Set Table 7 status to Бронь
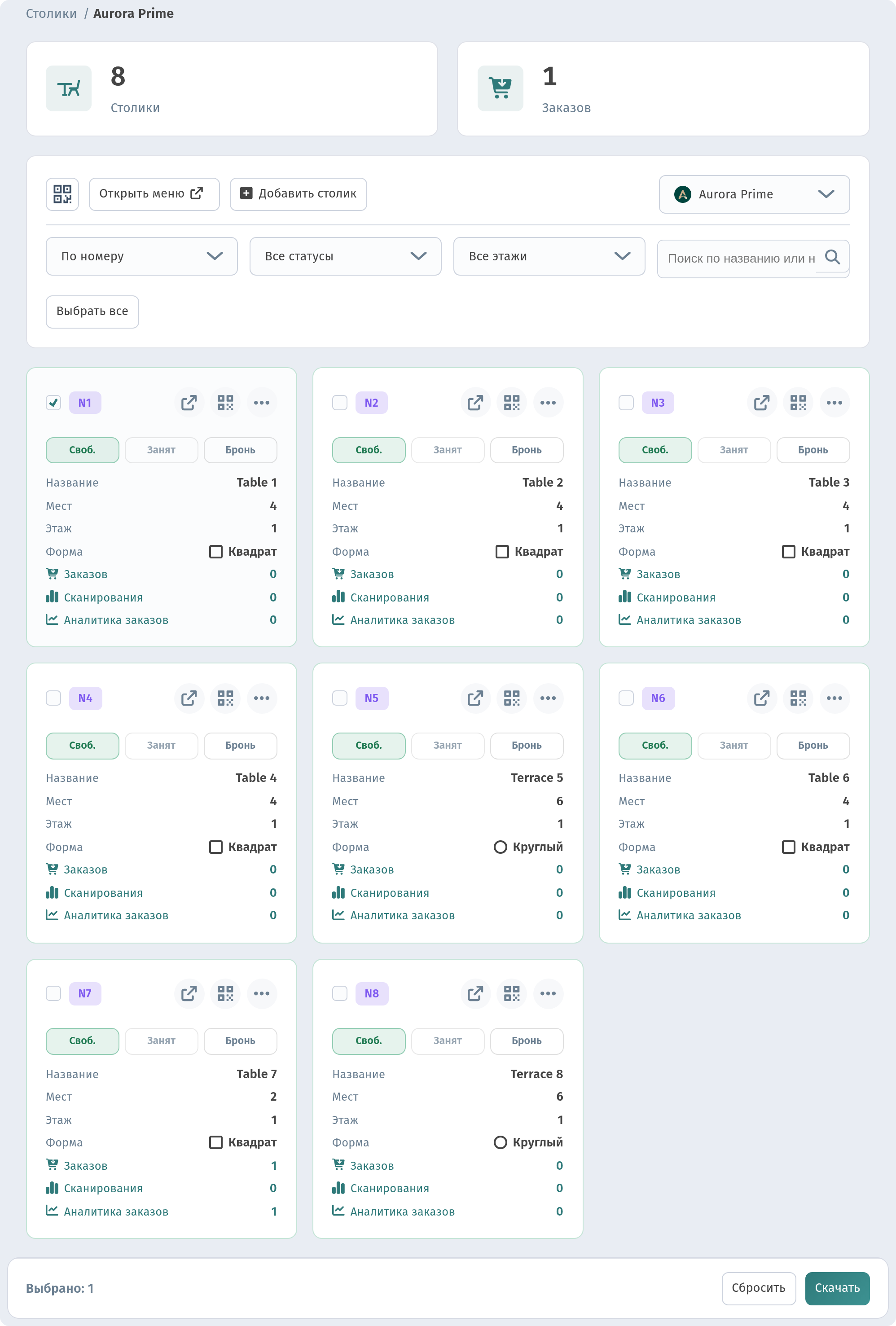Screen dimensions: 896x1326 click(240, 1041)
